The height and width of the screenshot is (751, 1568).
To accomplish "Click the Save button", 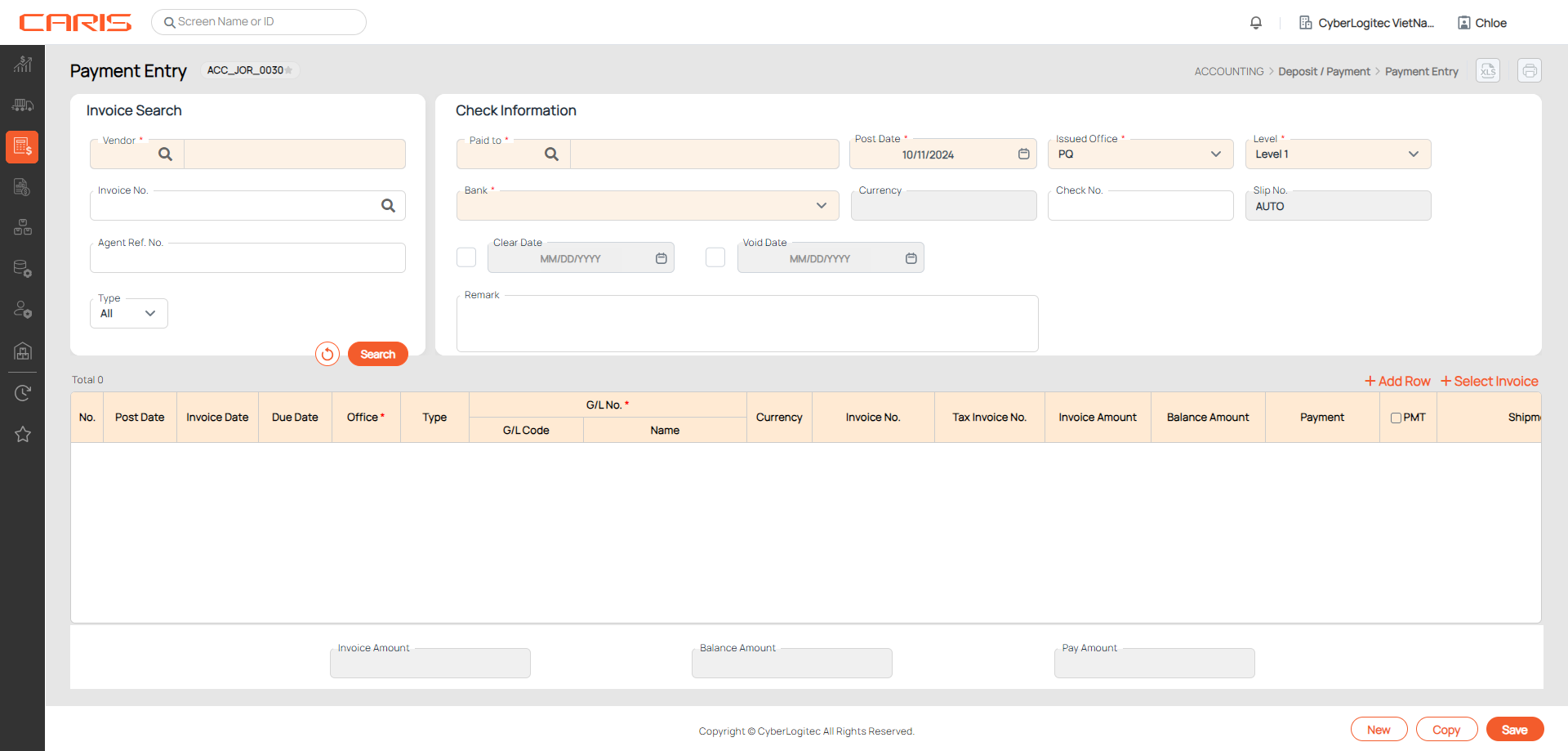I will pos(1514,730).
